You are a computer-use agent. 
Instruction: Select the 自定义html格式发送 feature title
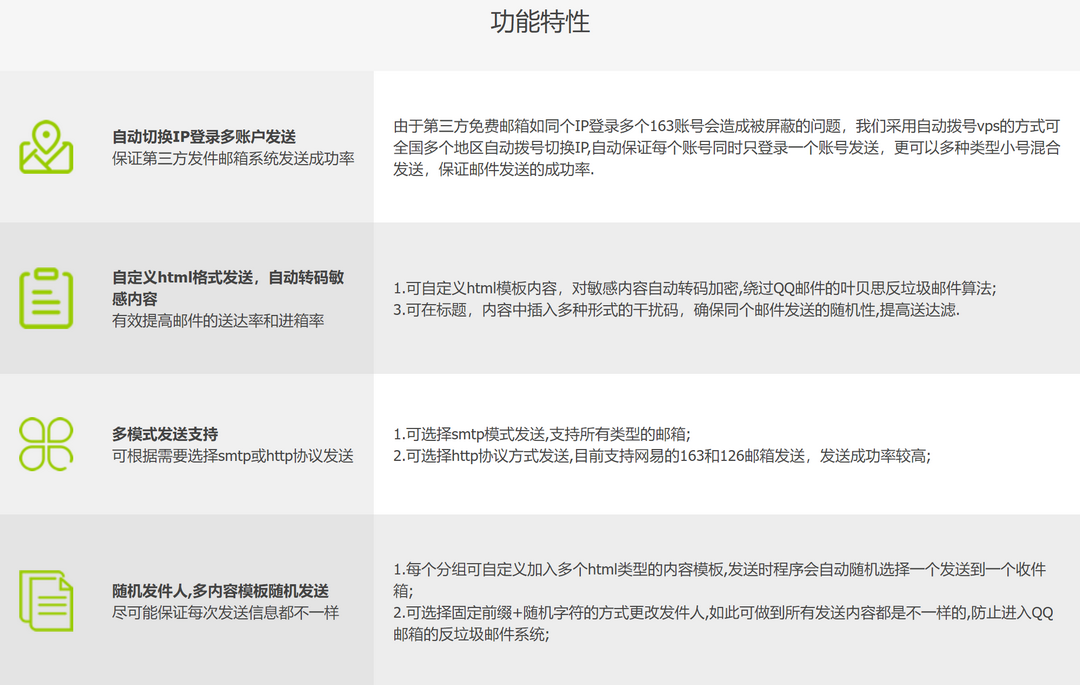point(228,288)
